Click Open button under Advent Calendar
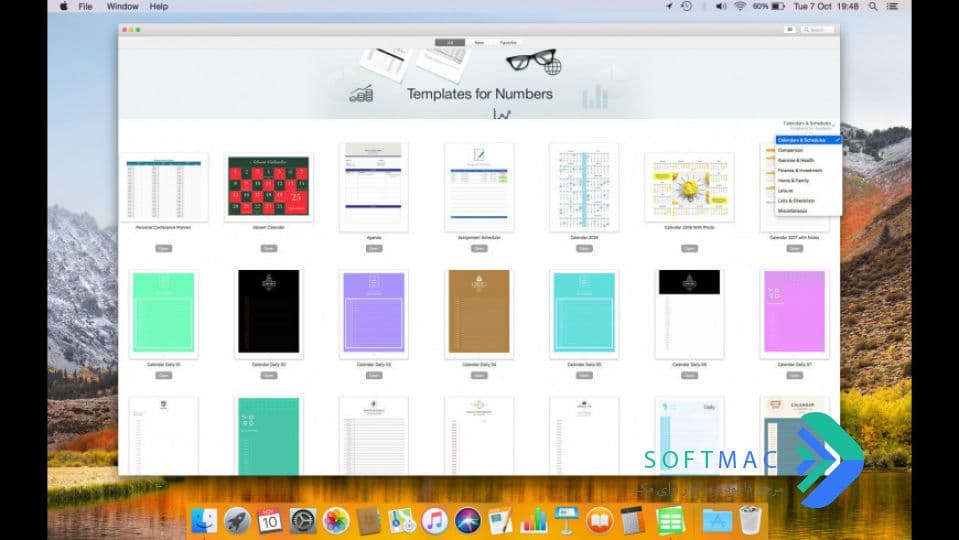This screenshot has height=540, width=959. (268, 248)
